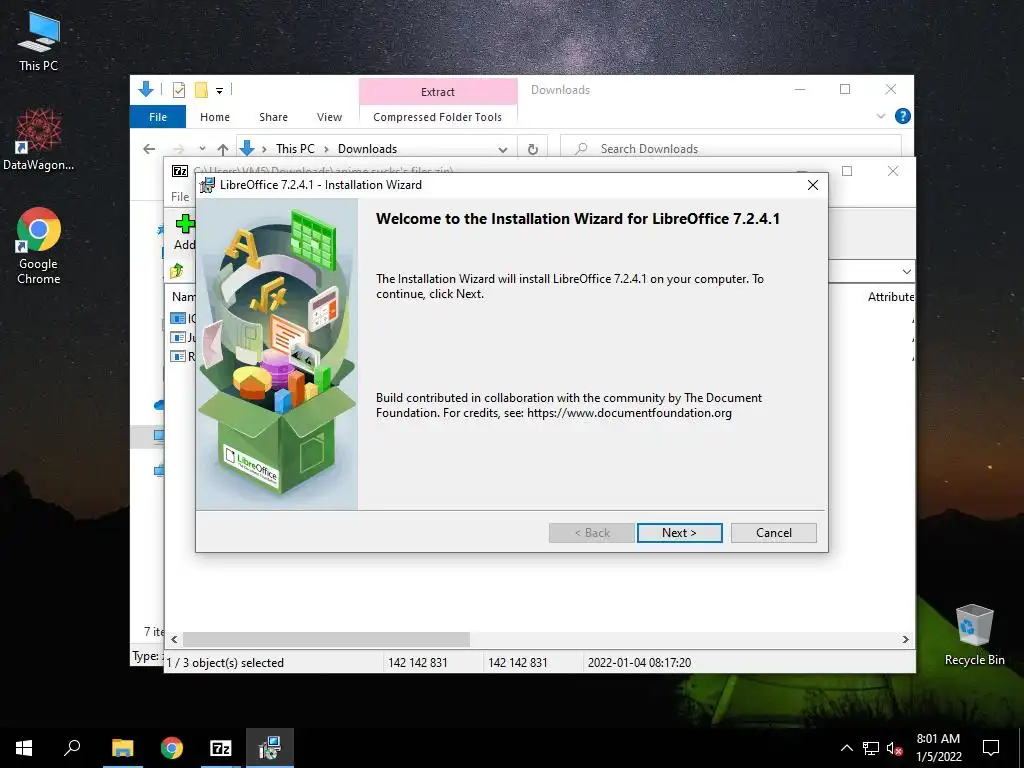Click the taskbar search icon
The width and height of the screenshot is (1024, 768).
[x=72, y=748]
